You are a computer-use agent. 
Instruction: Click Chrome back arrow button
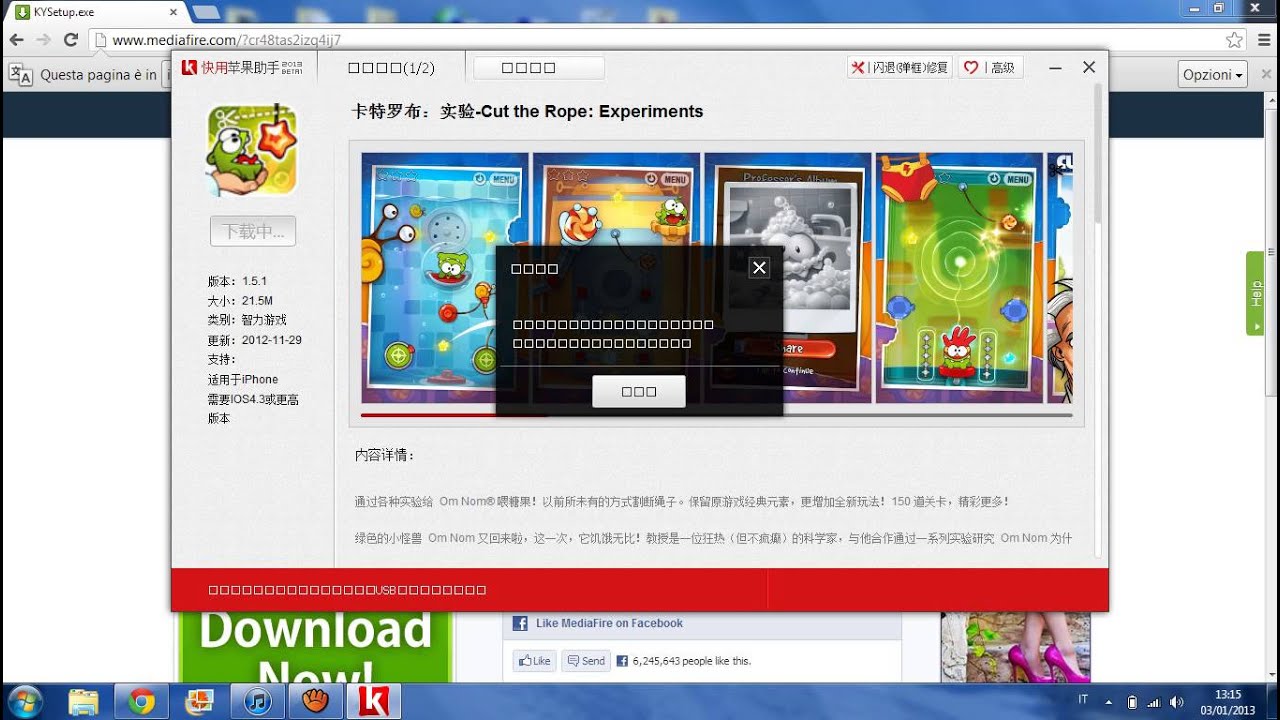(x=17, y=40)
